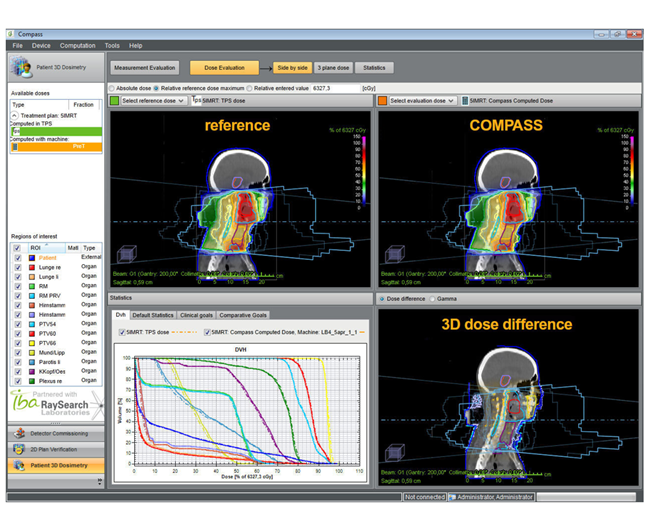
Task: Select the Relative entered value radio button
Action: (x=249, y=88)
